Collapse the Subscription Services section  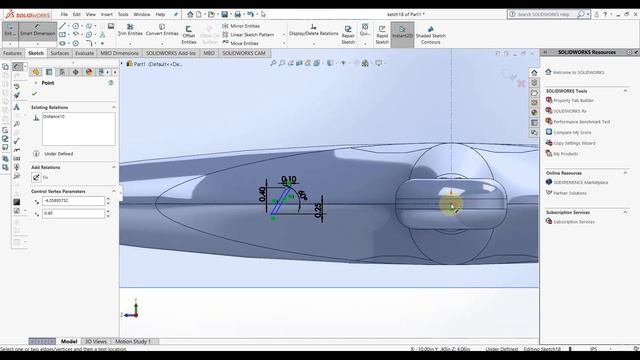(625, 212)
